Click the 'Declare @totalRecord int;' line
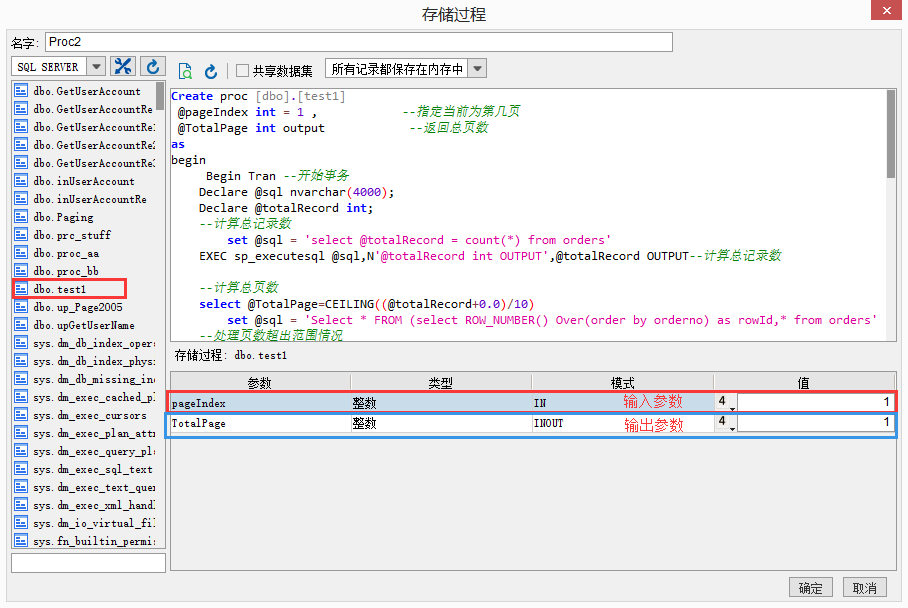Viewport: 908px width, 608px height. [x=286, y=208]
